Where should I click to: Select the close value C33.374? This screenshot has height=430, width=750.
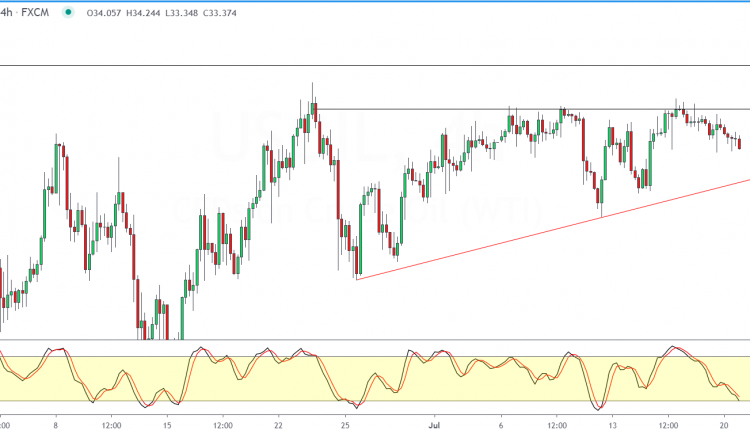click(x=220, y=13)
